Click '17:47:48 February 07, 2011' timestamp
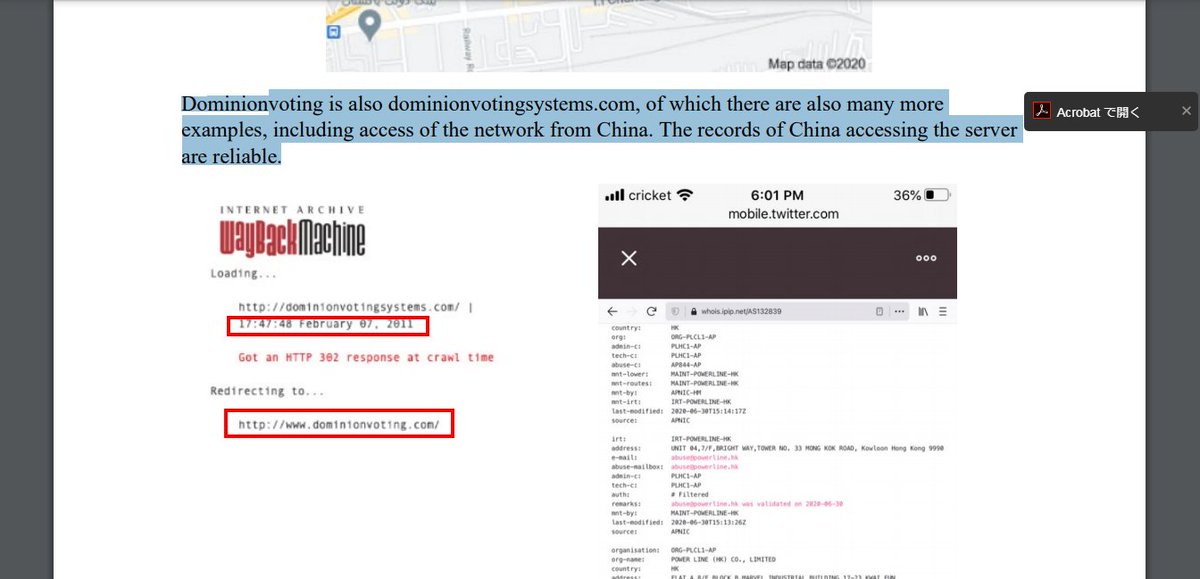 pyautogui.click(x=328, y=325)
